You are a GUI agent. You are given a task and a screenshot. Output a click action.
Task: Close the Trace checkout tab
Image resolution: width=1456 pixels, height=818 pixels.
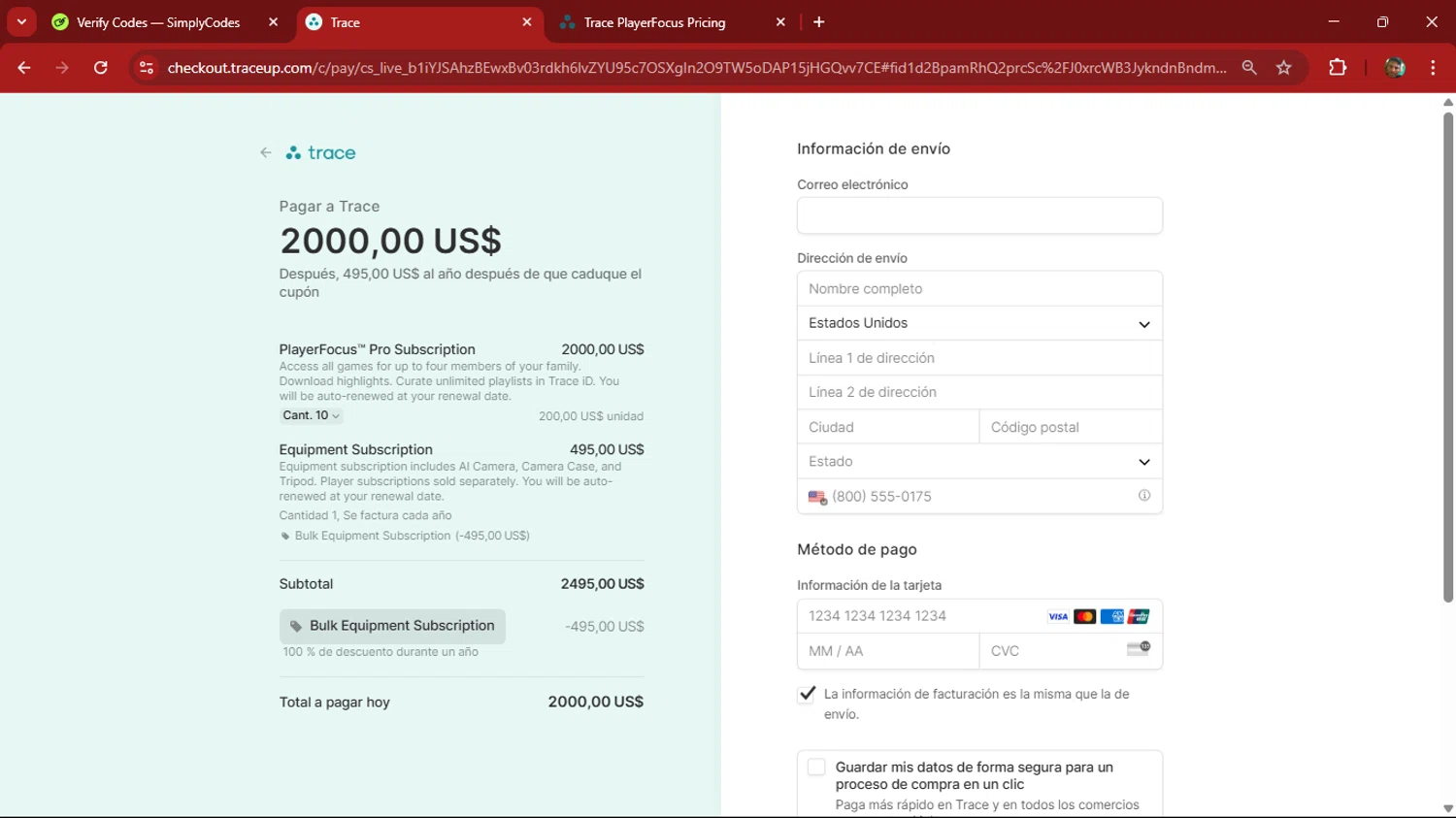tap(527, 22)
